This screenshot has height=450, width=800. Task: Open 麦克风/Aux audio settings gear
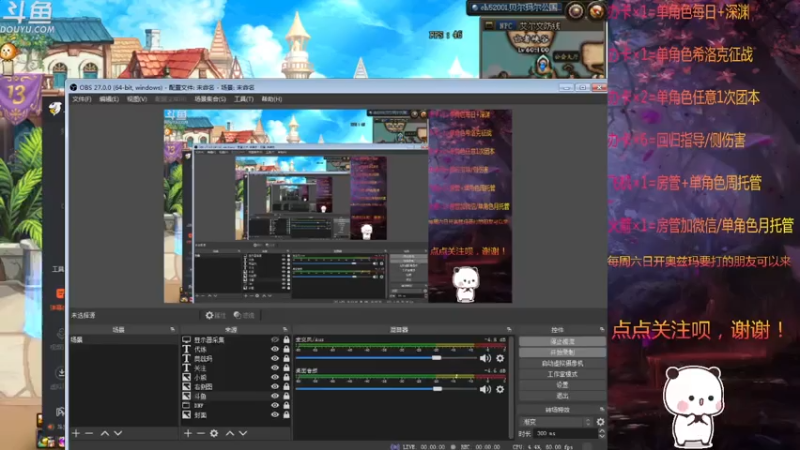pyautogui.click(x=500, y=358)
